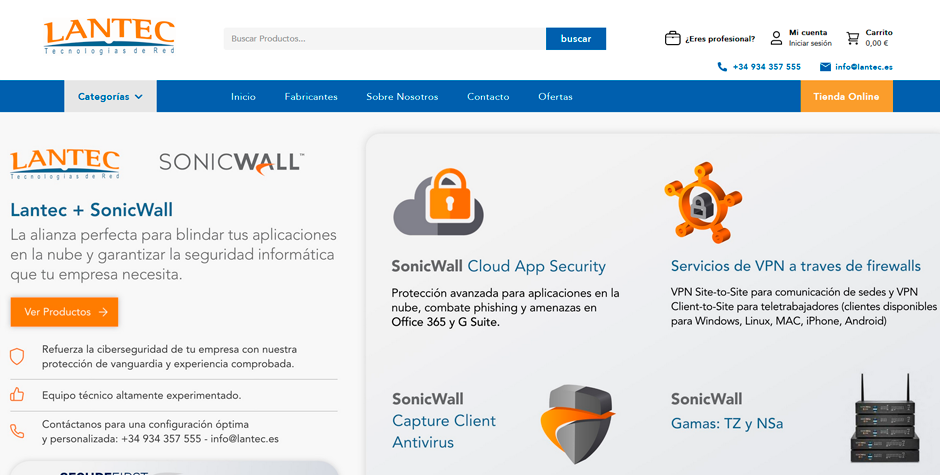
Task: Open Servicios de VPN a traves de firewalls
Action: [x=796, y=266]
